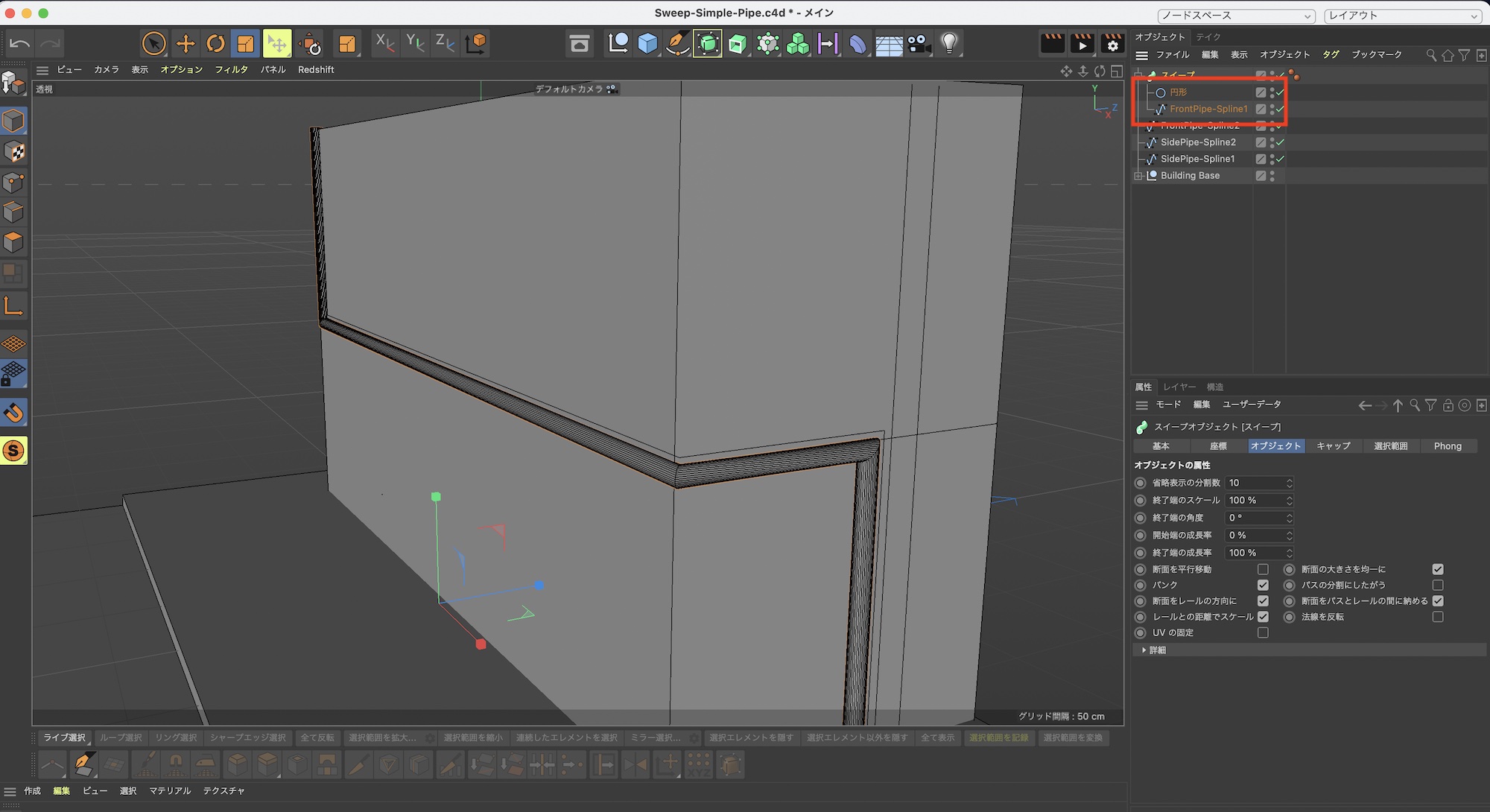The height and width of the screenshot is (812, 1490).
Task: Select the Move tool in the top toolbar
Action: [186, 44]
